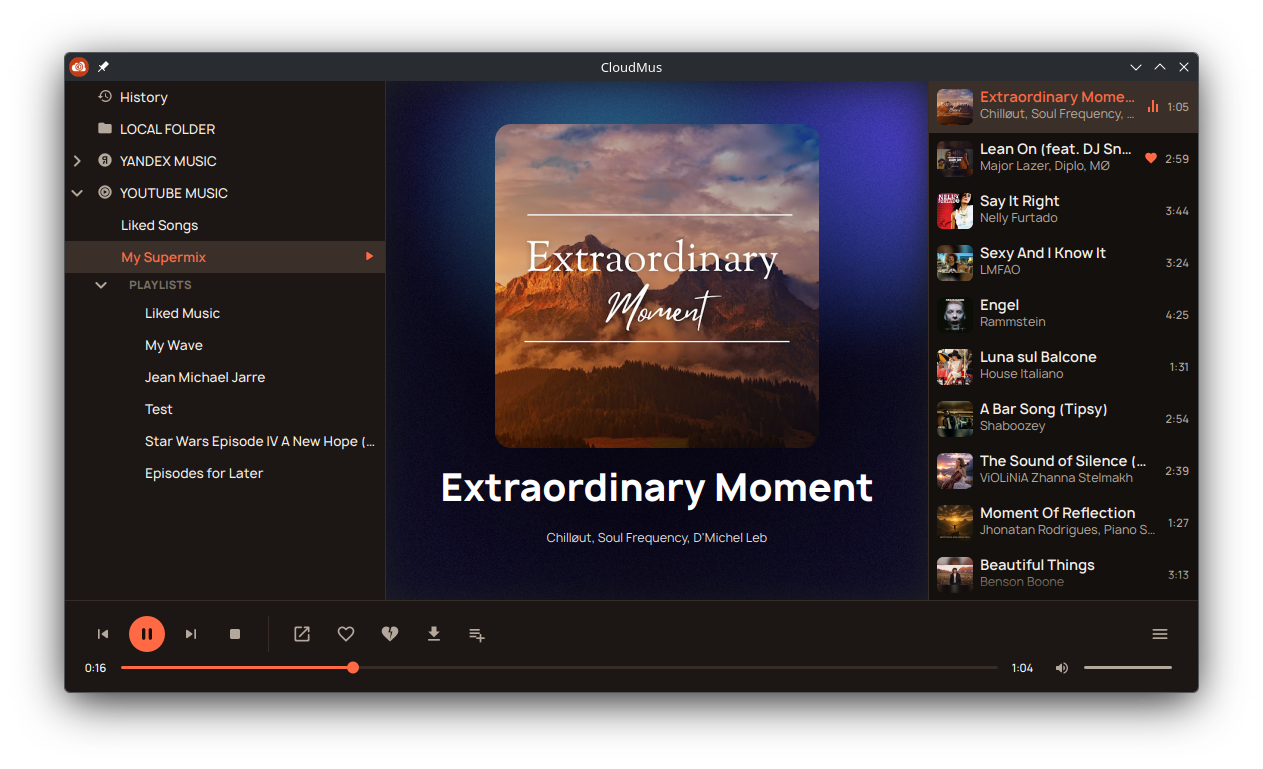Minimize the CloudMus window

coord(1136,67)
